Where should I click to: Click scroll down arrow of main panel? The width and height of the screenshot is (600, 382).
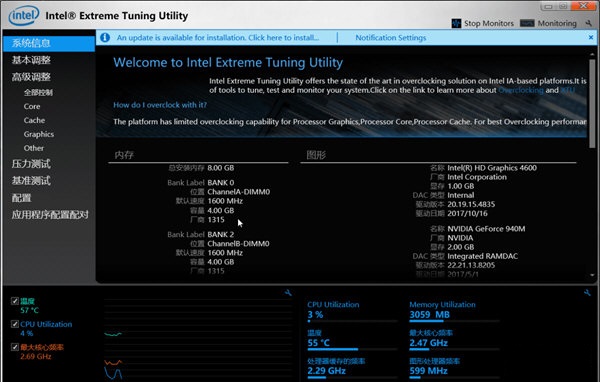point(592,275)
